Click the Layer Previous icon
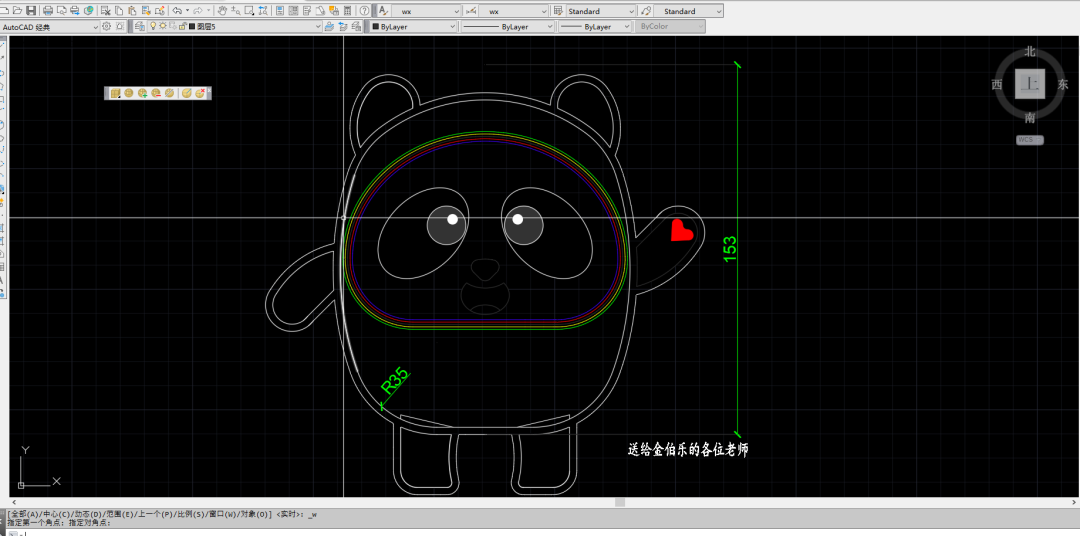1080x536 pixels. click(x=343, y=26)
